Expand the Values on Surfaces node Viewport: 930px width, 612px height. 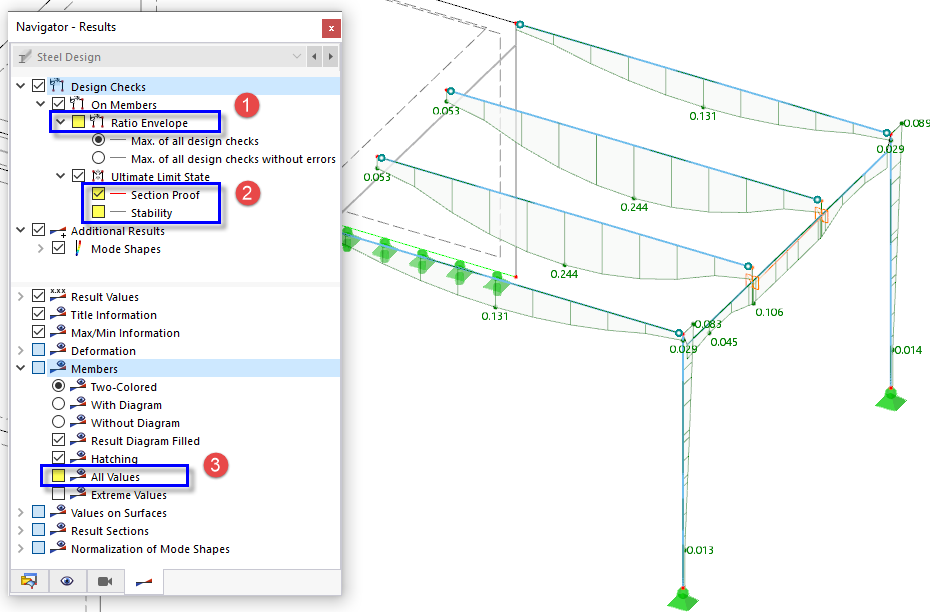pos(21,512)
